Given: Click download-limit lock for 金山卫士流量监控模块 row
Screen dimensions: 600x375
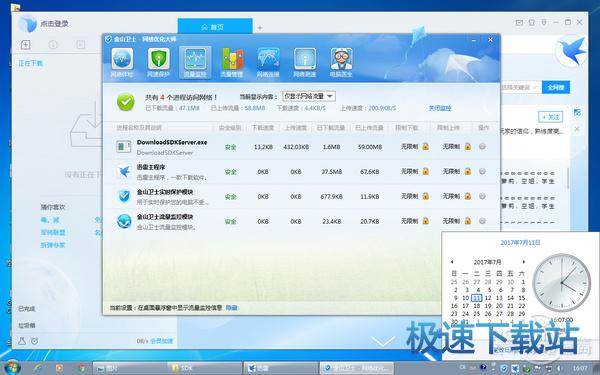Looking at the screenshot, I should pos(426,221).
